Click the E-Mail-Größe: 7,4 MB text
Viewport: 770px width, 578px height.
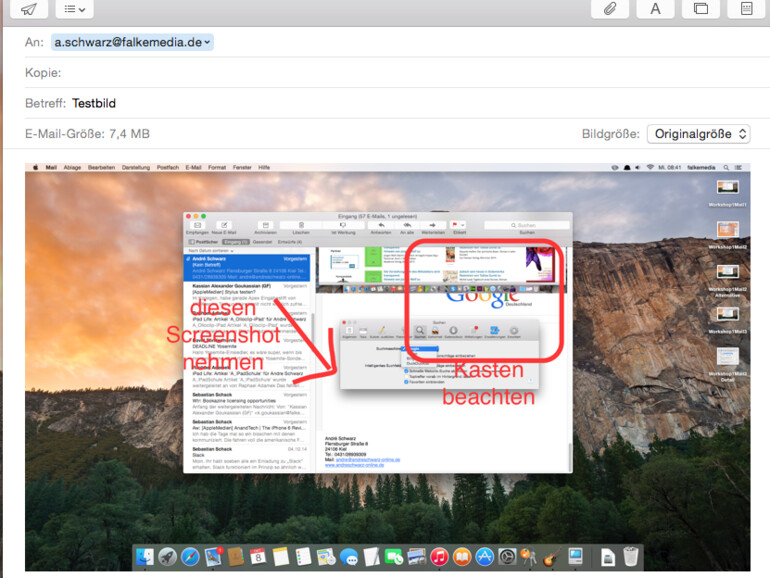click(87, 134)
